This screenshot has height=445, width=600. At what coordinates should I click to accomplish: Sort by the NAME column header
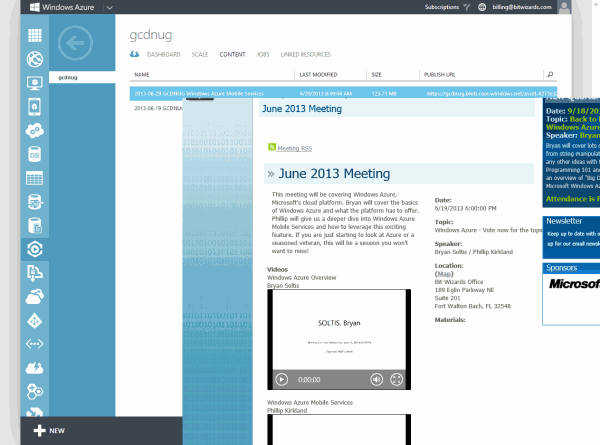[x=142, y=75]
